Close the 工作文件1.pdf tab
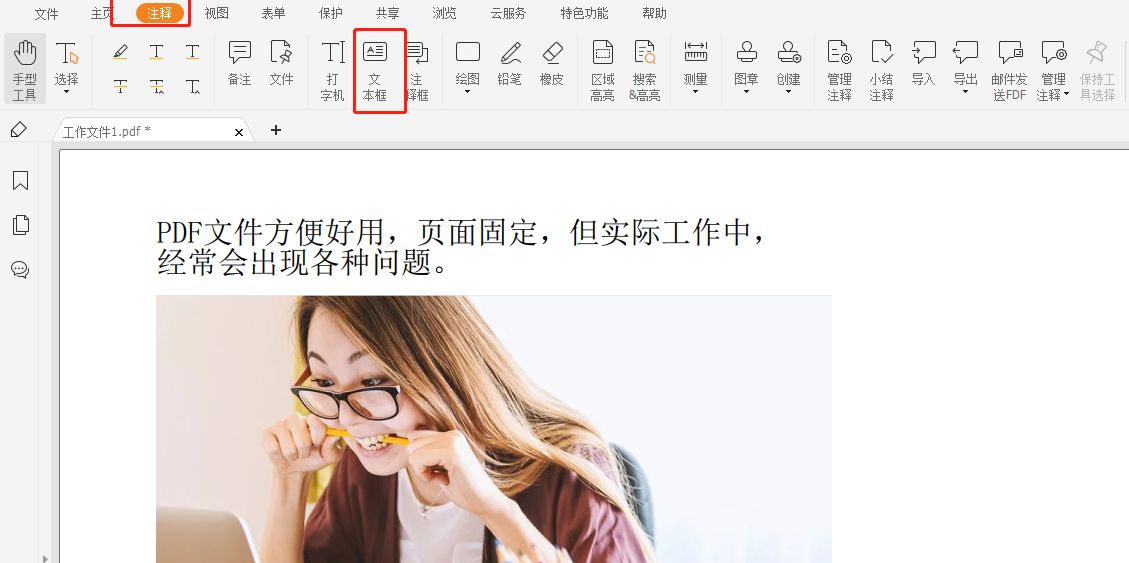The height and width of the screenshot is (563, 1129). [239, 132]
